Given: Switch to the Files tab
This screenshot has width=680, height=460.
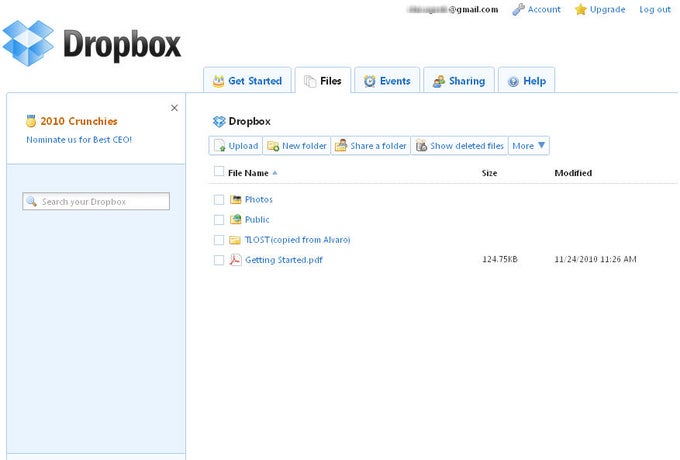Looking at the screenshot, I should pos(323,80).
